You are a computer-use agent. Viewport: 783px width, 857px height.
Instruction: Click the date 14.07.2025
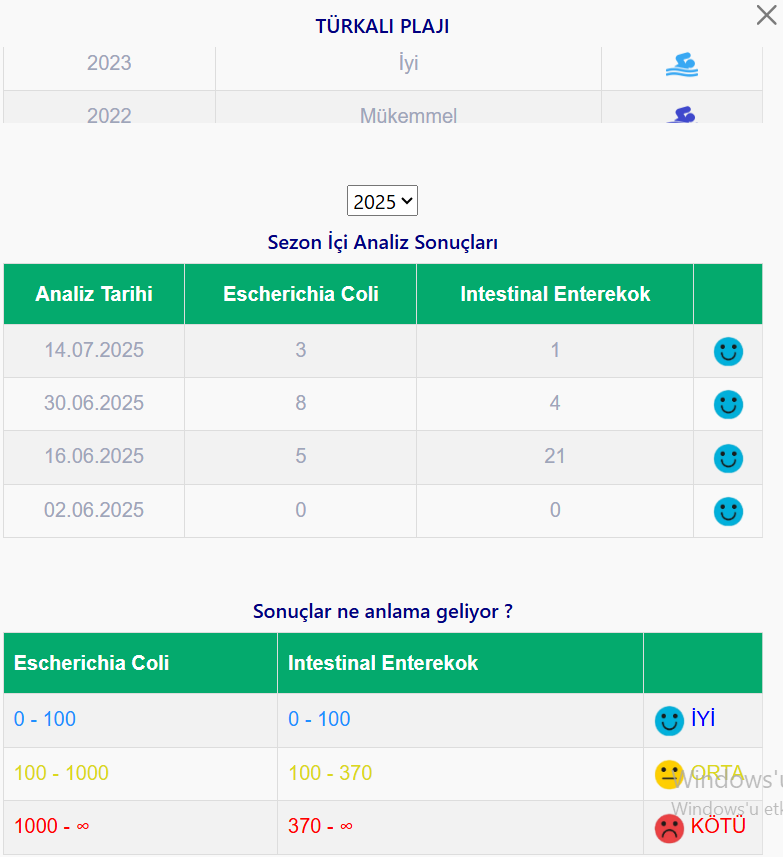(94, 350)
